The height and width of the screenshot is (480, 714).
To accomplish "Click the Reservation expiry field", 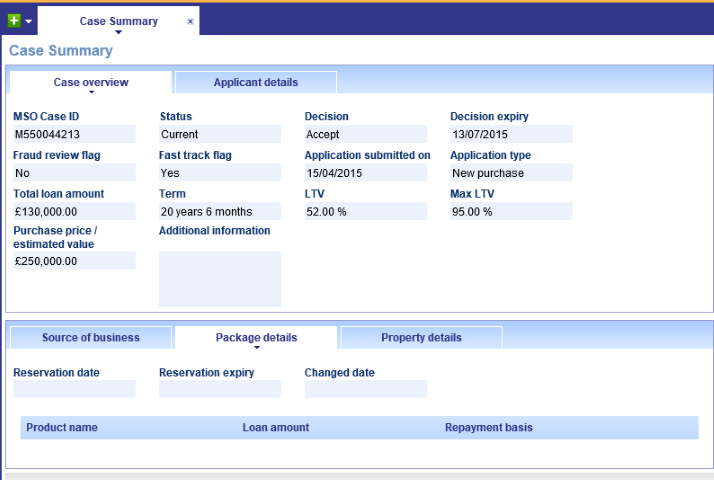I will pyautogui.click(x=220, y=389).
